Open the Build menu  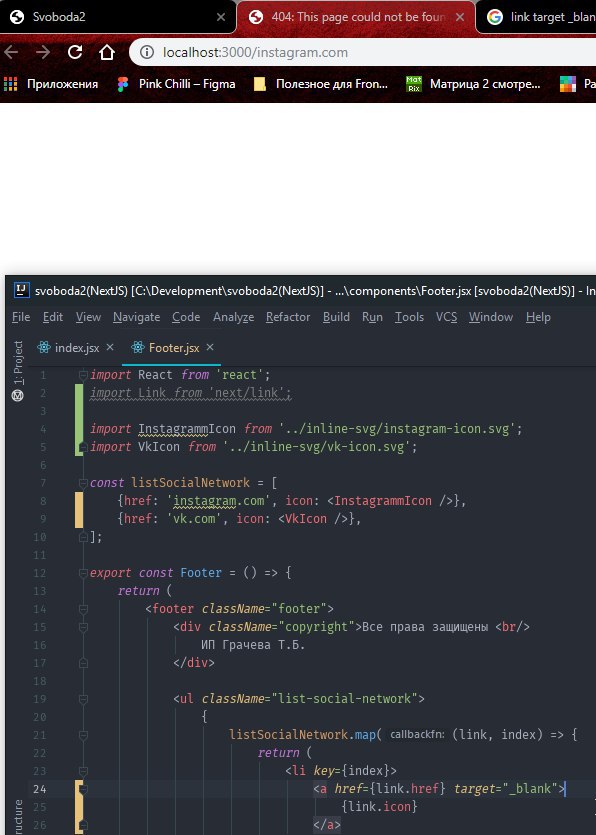coord(336,317)
